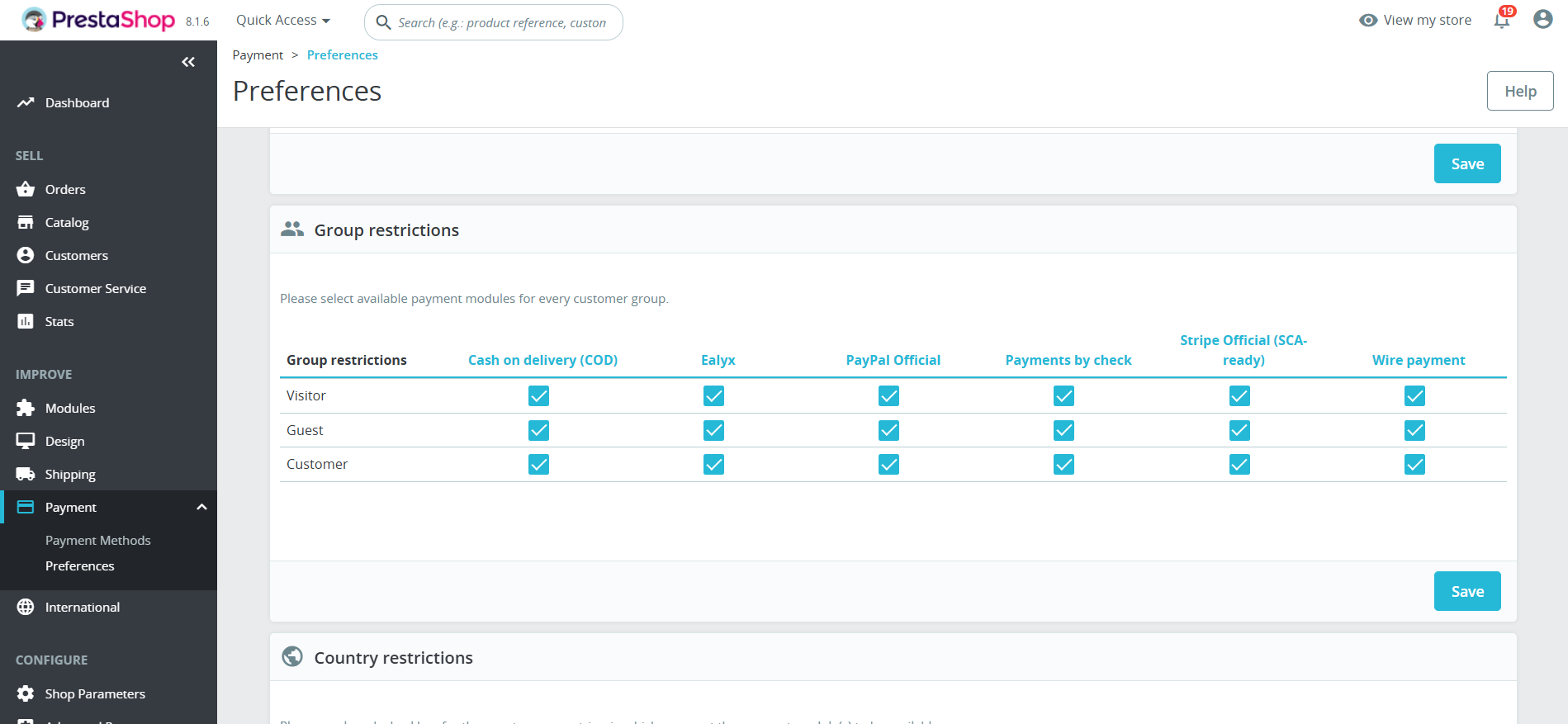The height and width of the screenshot is (724, 1568).
Task: Collapse the sidebar with double-arrow icon
Action: (188, 62)
